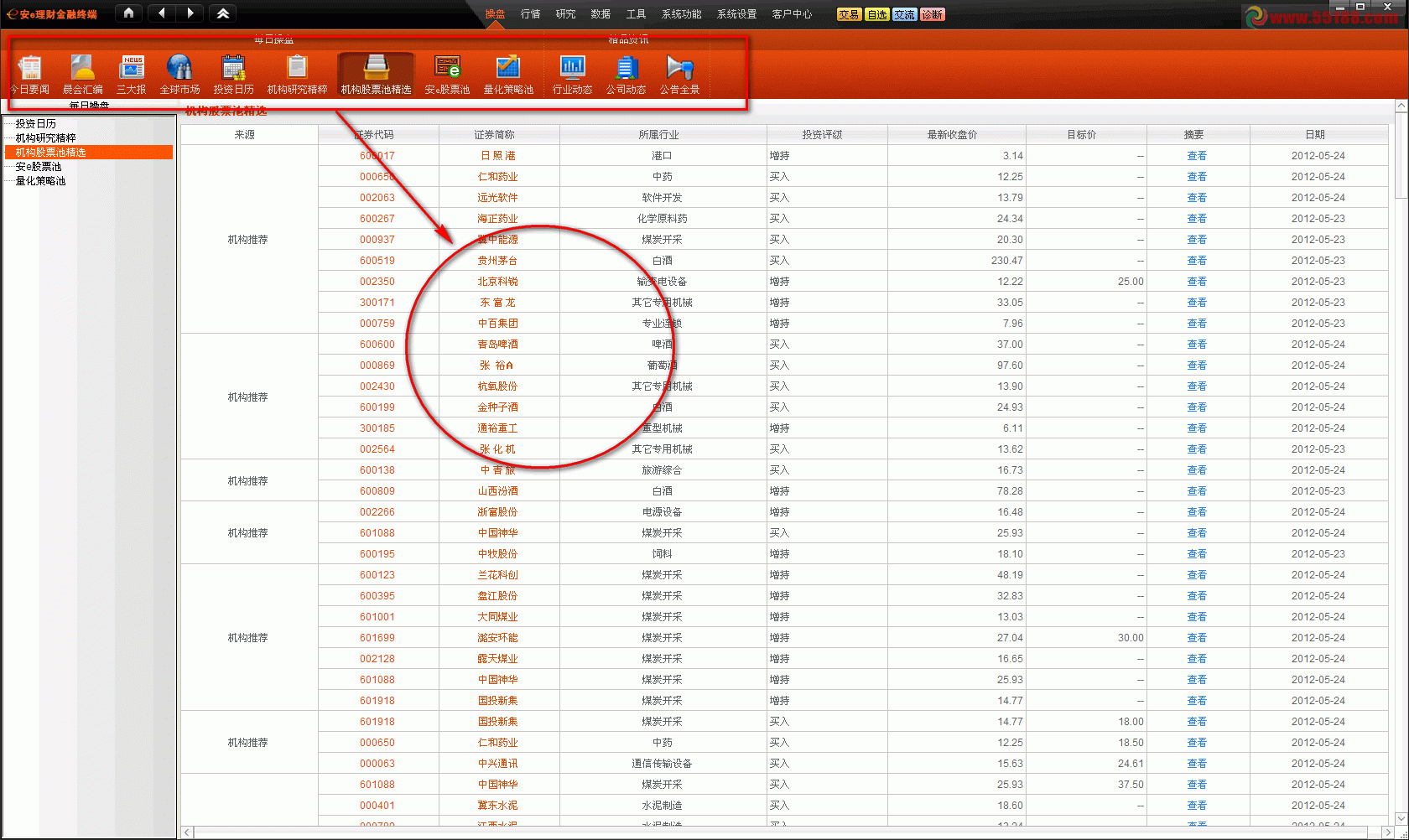1409x840 pixels.
Task: Open 查看 link for 山西汾酒 row
Action: (1197, 491)
